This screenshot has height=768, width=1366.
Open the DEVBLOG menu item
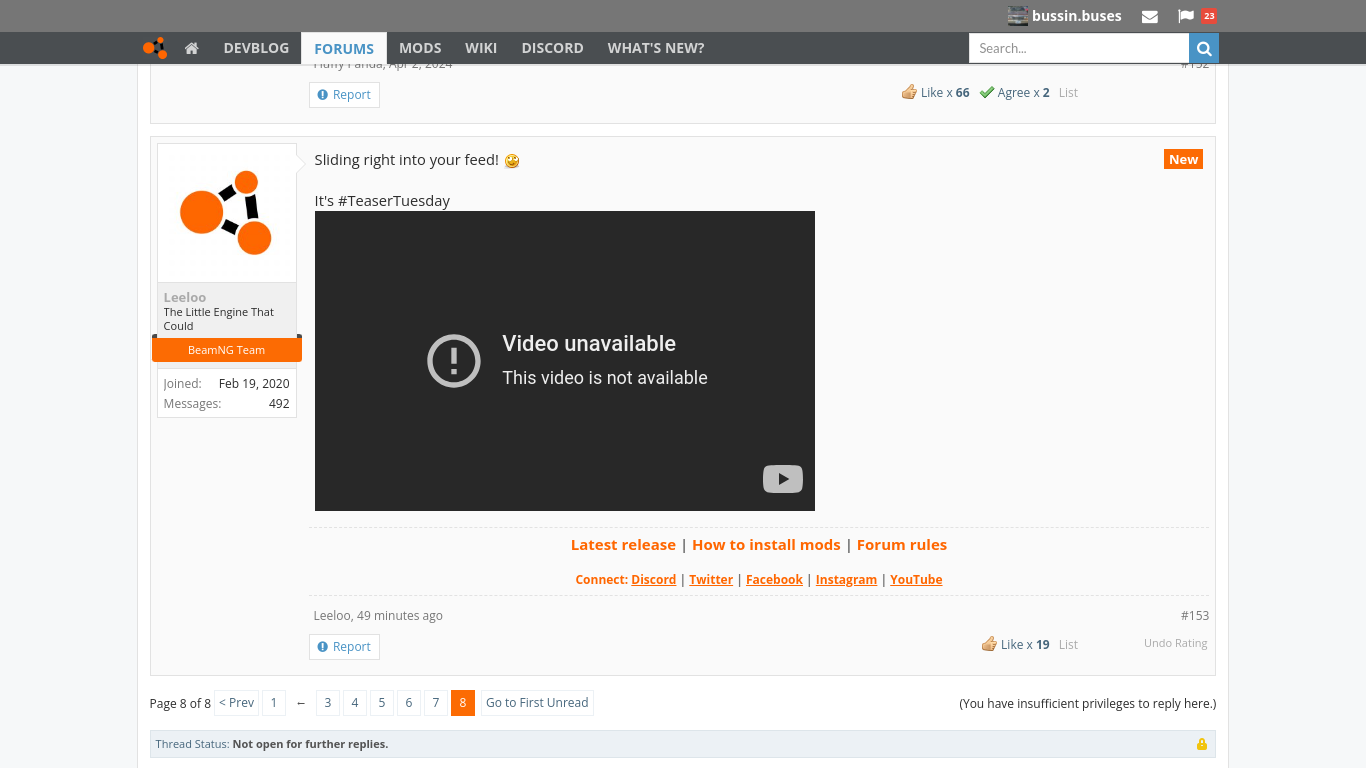[x=256, y=48]
